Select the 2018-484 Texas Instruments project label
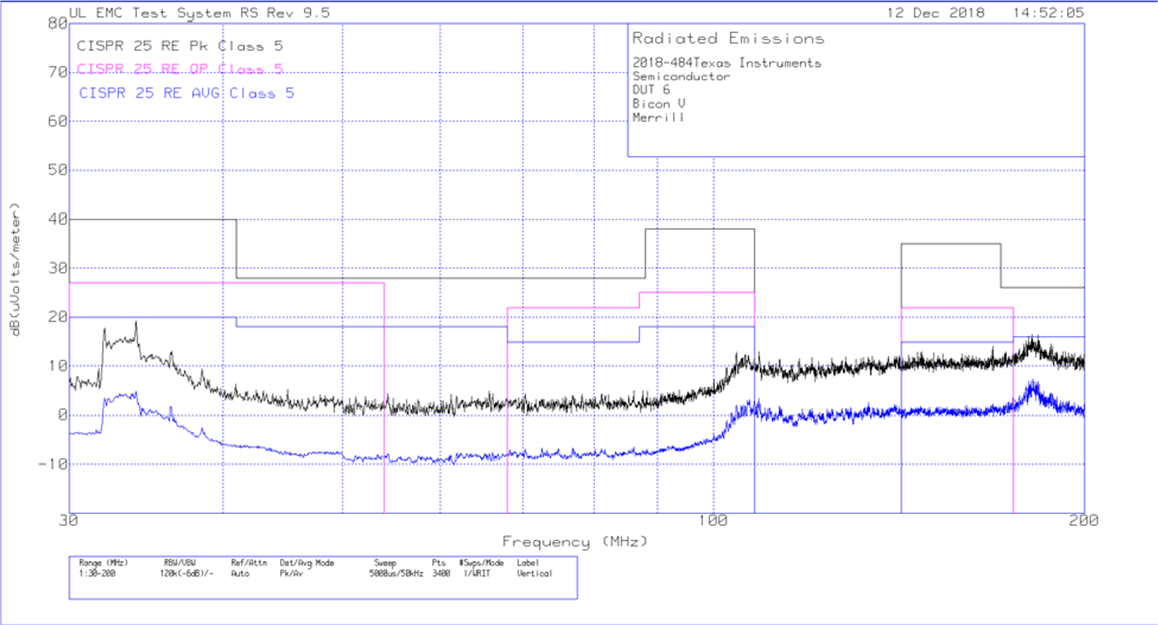The image size is (1158, 625). pyautogui.click(x=725, y=61)
